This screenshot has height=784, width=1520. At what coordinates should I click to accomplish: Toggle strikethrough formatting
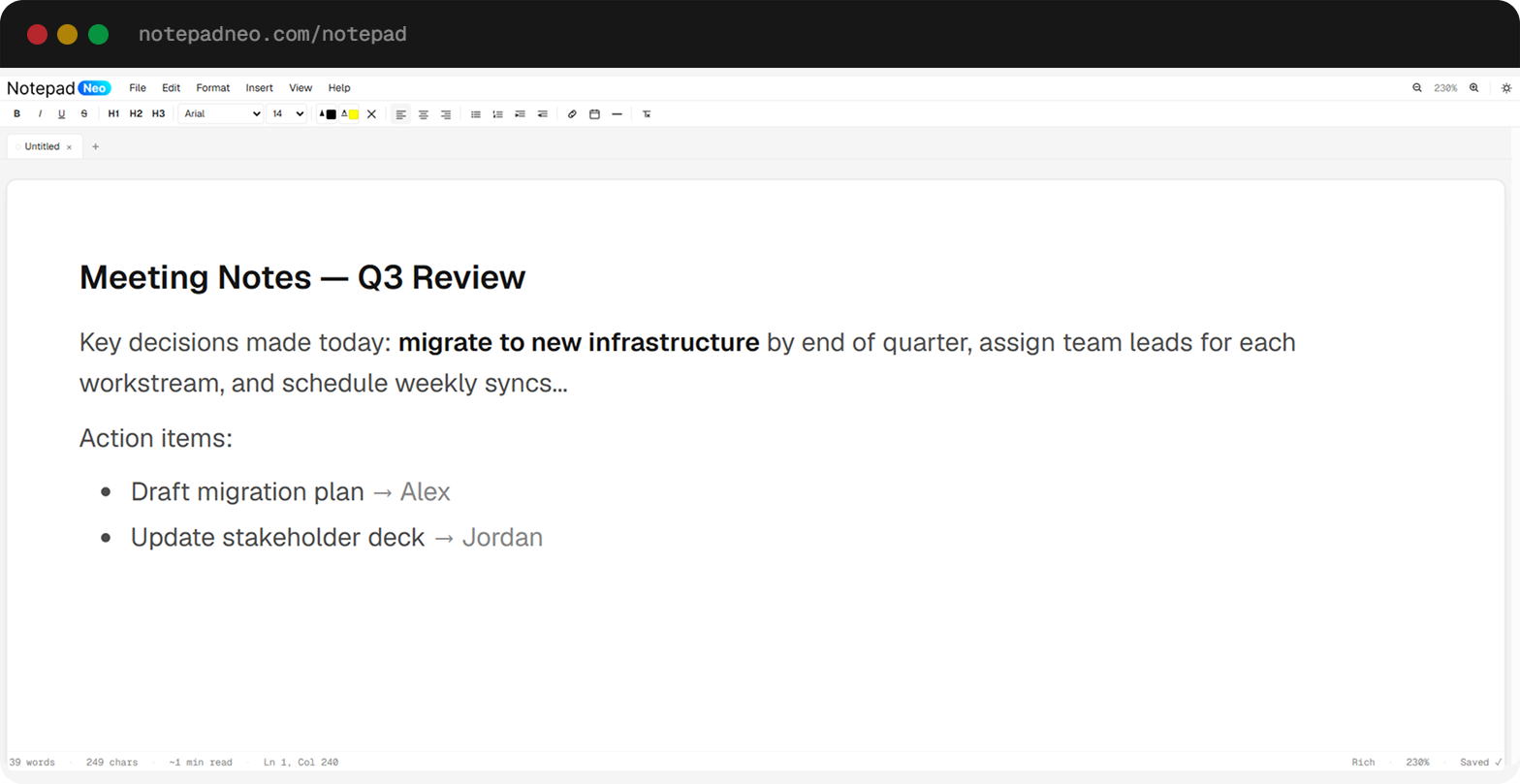point(84,114)
